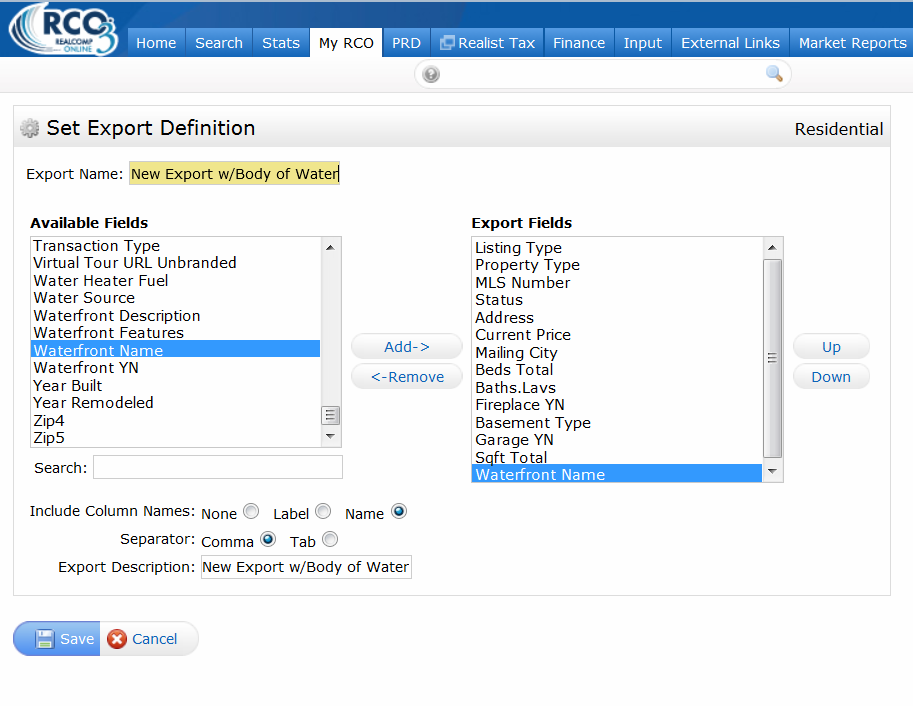Click the Add-> button
913x706 pixels.
407,347
